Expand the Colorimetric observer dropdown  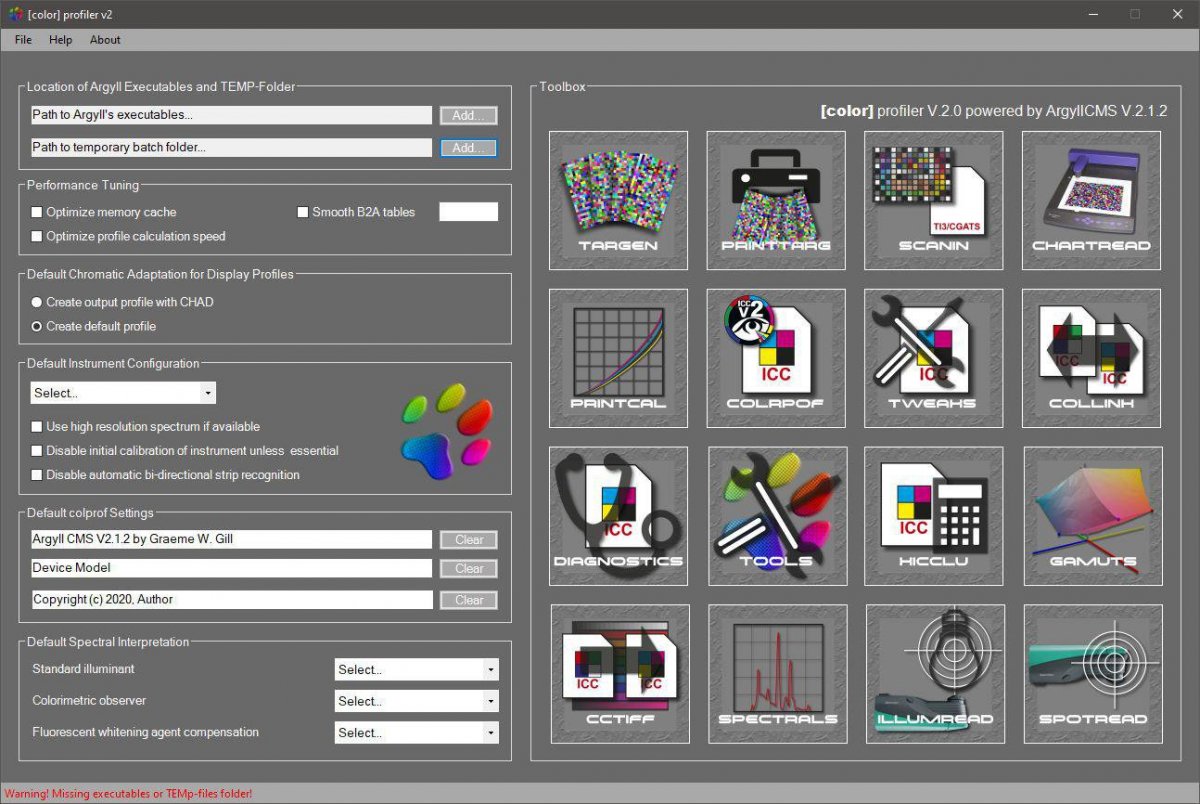tap(416, 702)
